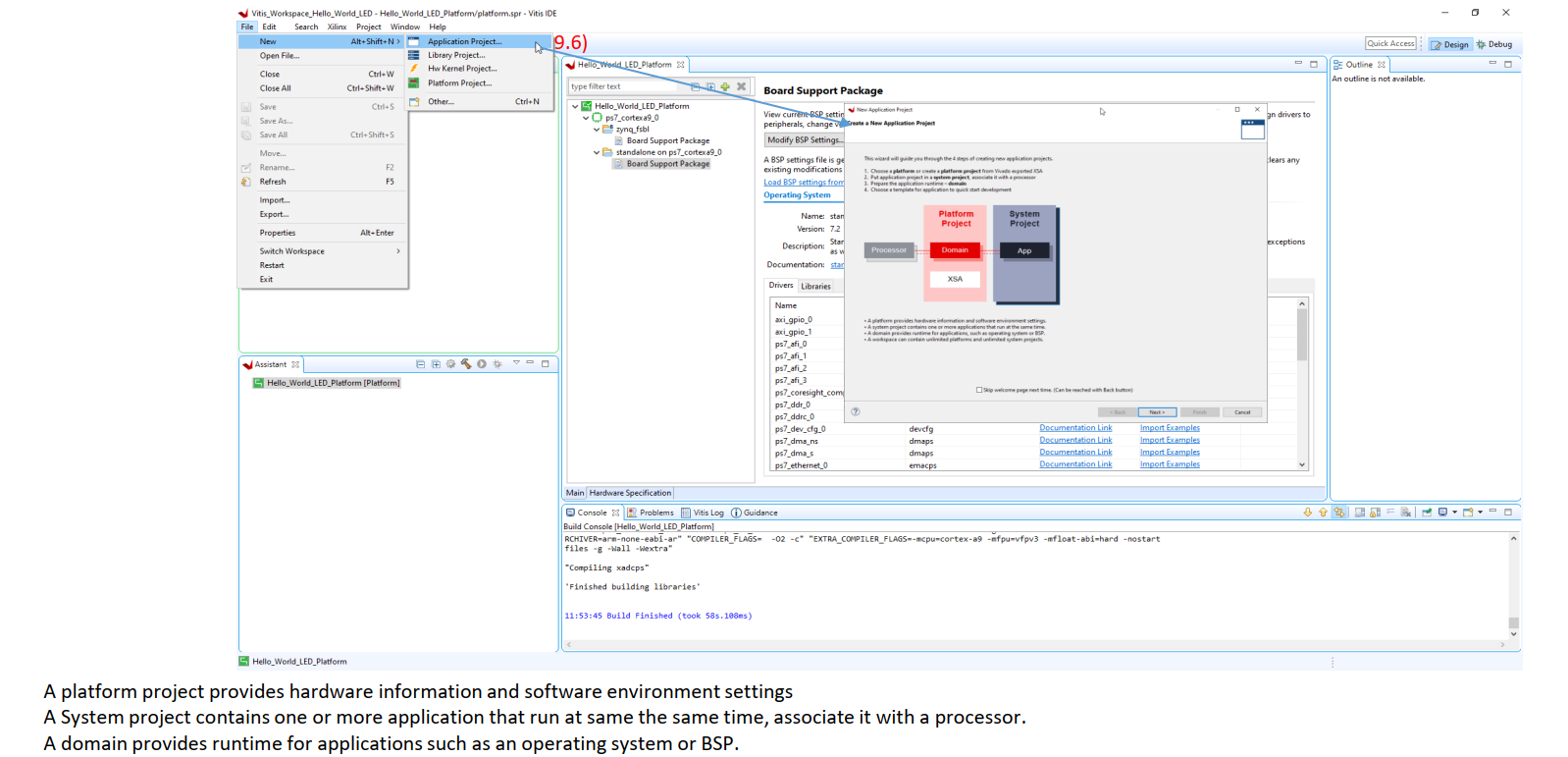Click console scroll-down arrow icon

(x=1308, y=512)
